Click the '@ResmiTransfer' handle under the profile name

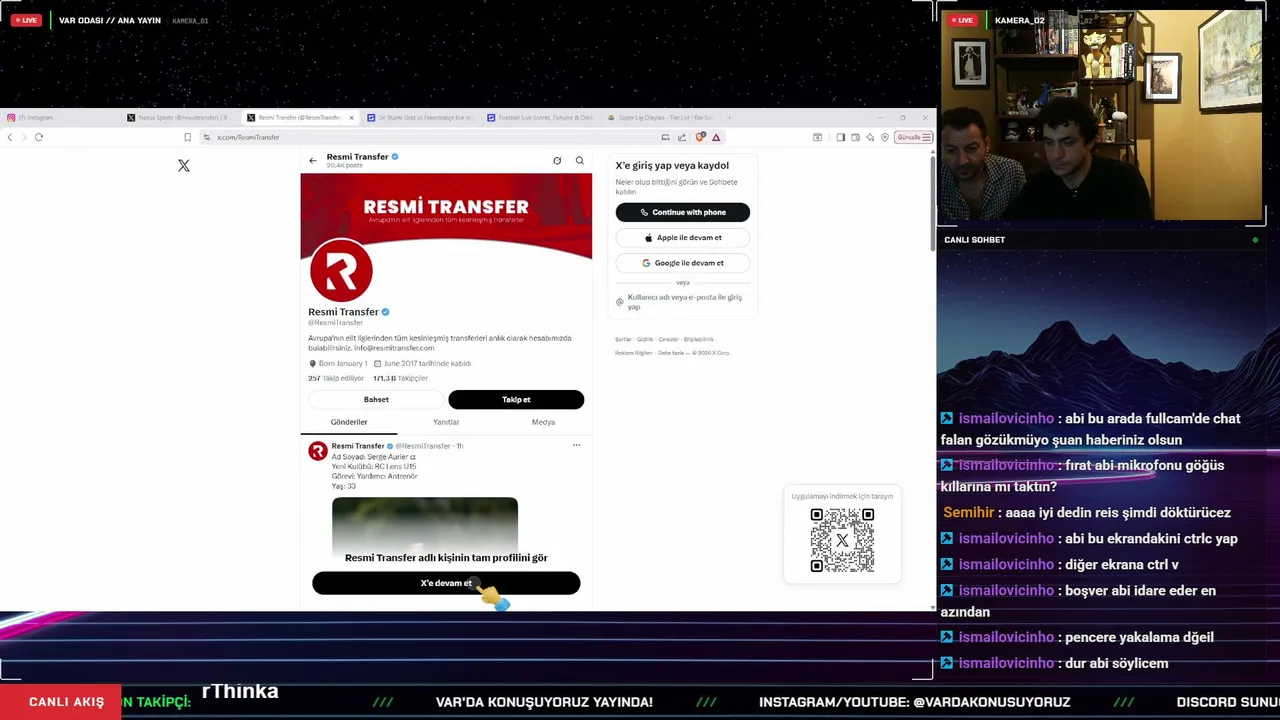(336, 323)
